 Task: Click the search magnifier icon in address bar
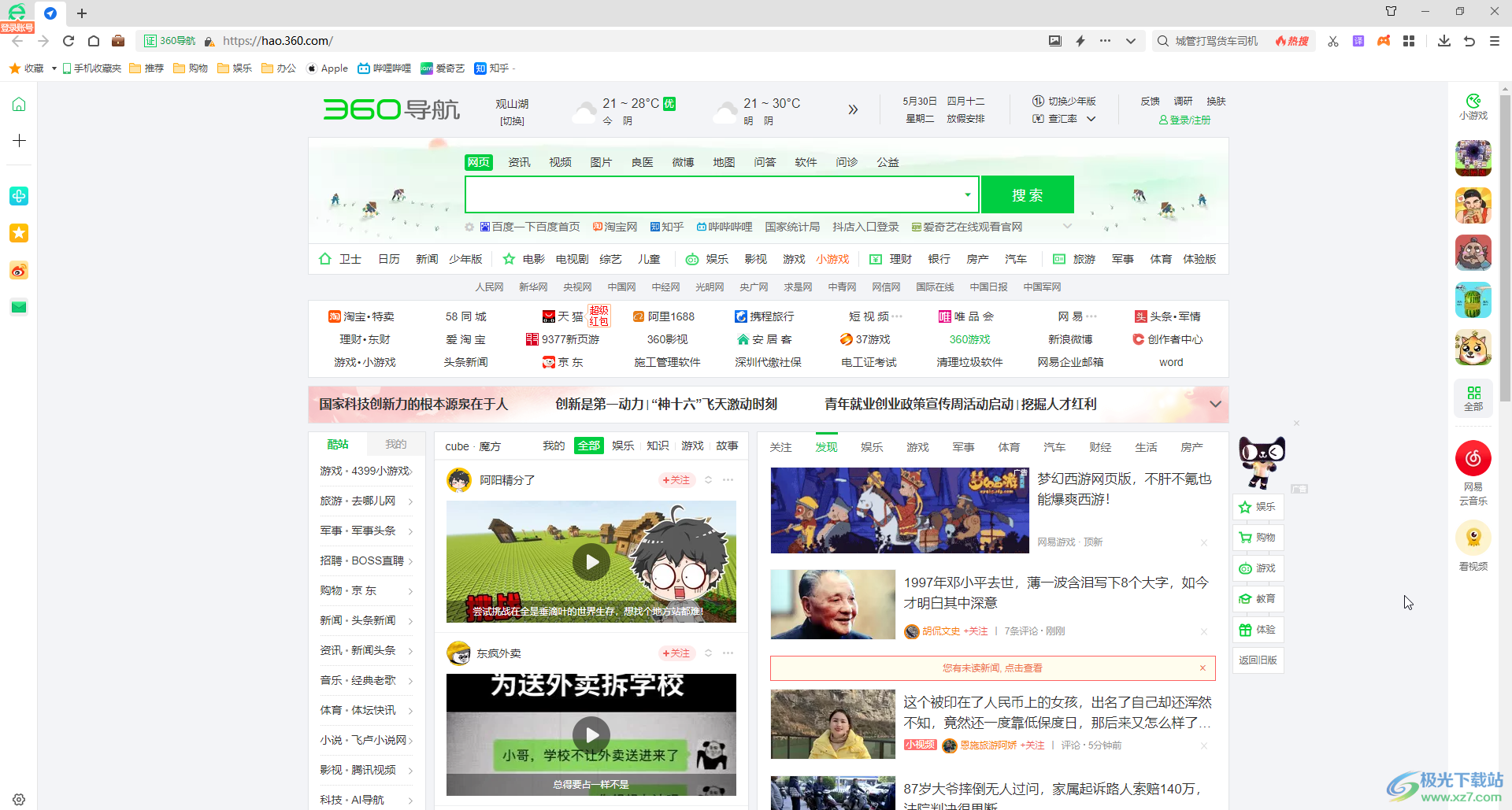point(1162,41)
